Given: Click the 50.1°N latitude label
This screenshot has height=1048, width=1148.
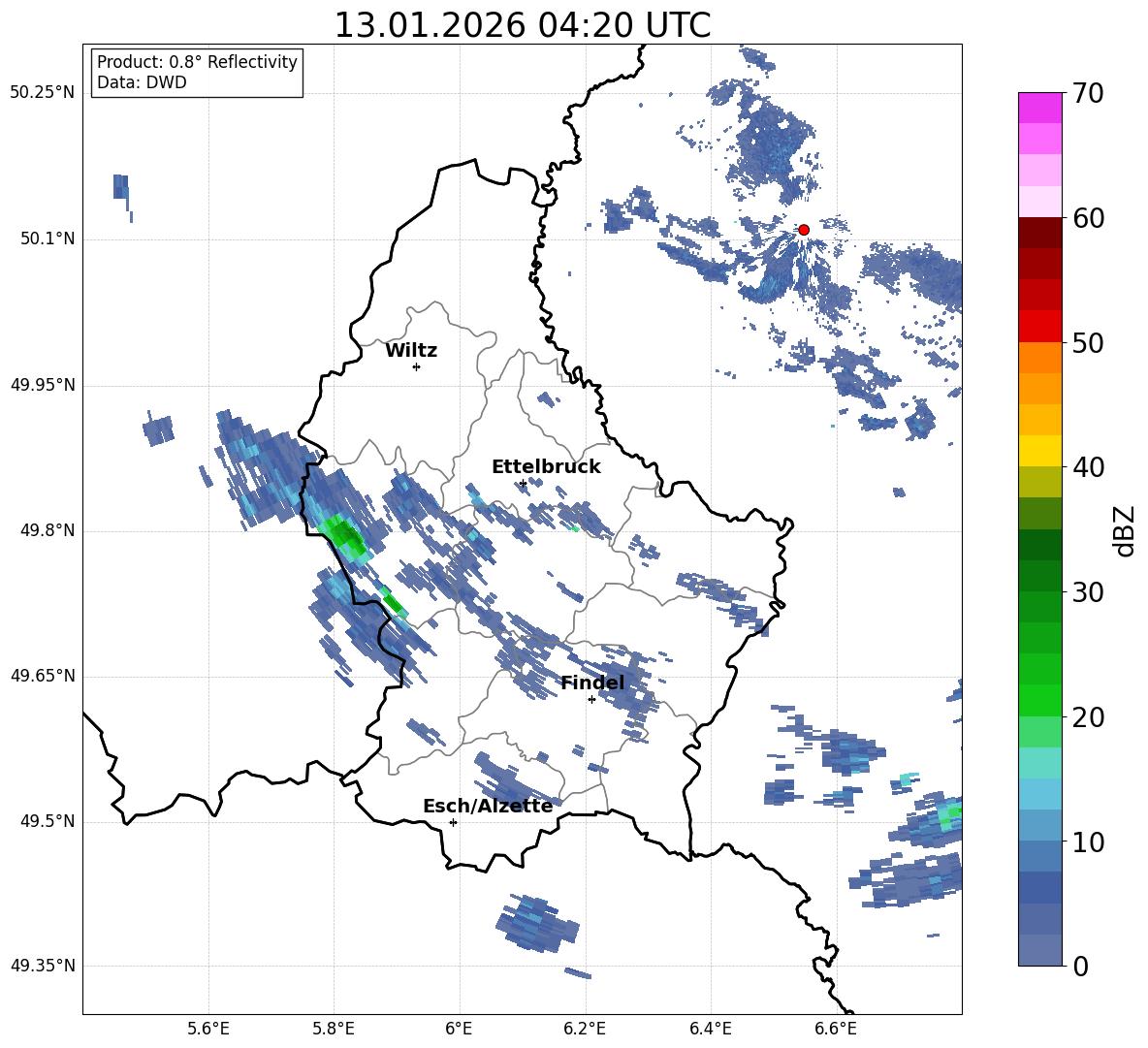Looking at the screenshot, I should tap(48, 239).
